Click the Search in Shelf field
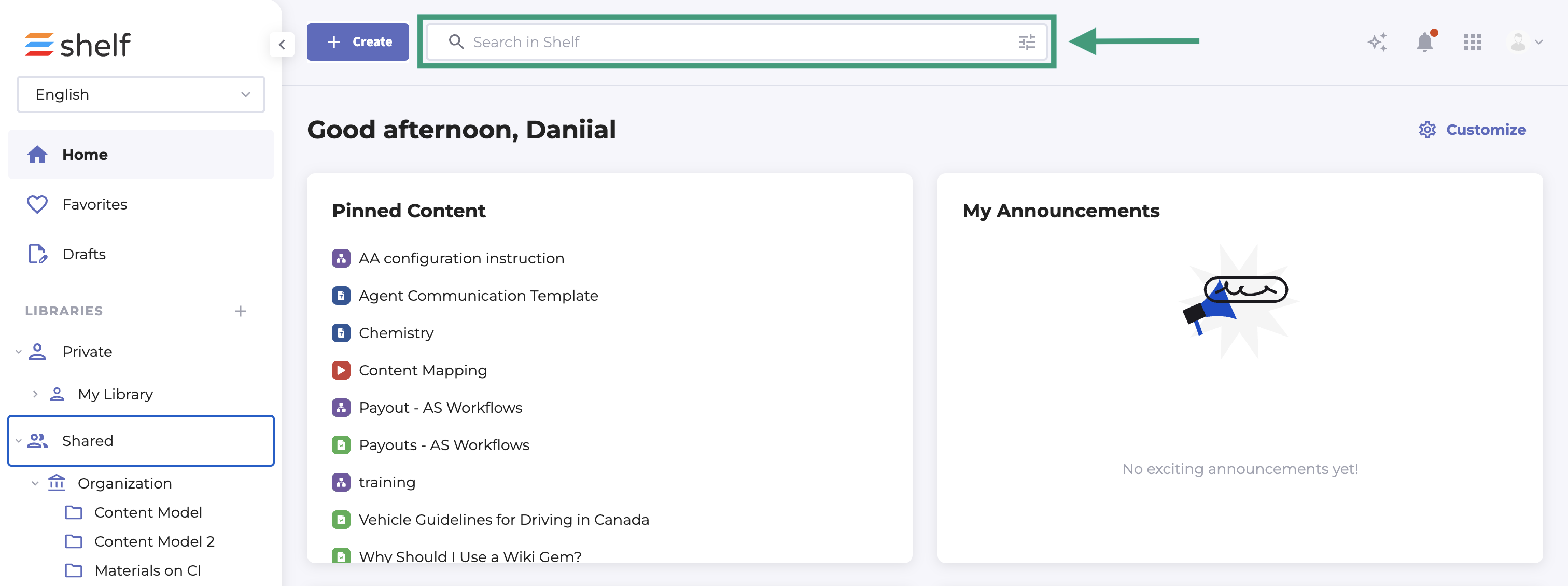Viewport: 1568px width, 586px height. pyautogui.click(x=731, y=42)
